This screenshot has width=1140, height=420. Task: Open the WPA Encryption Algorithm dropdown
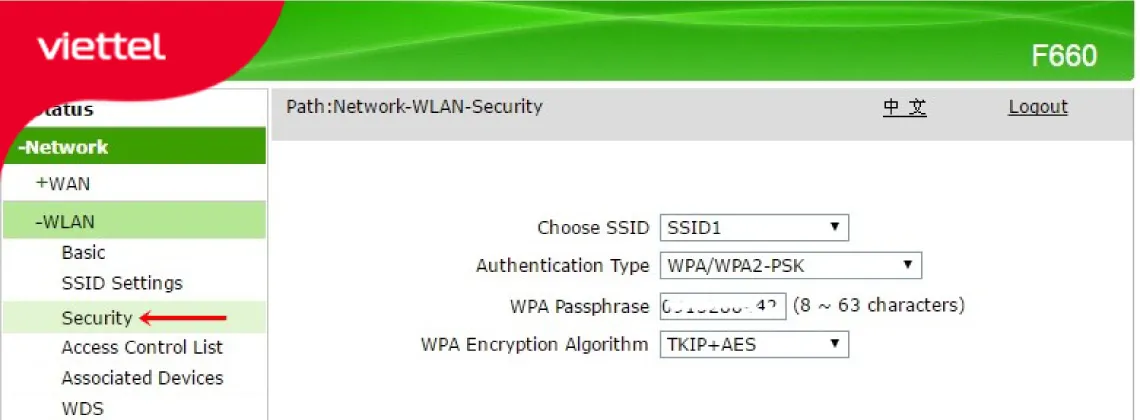click(x=754, y=345)
